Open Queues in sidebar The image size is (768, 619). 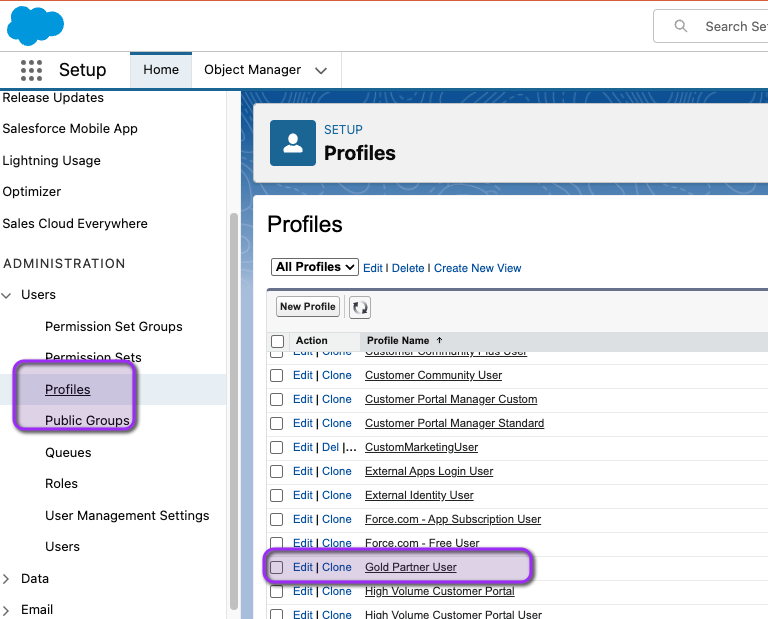(x=68, y=452)
